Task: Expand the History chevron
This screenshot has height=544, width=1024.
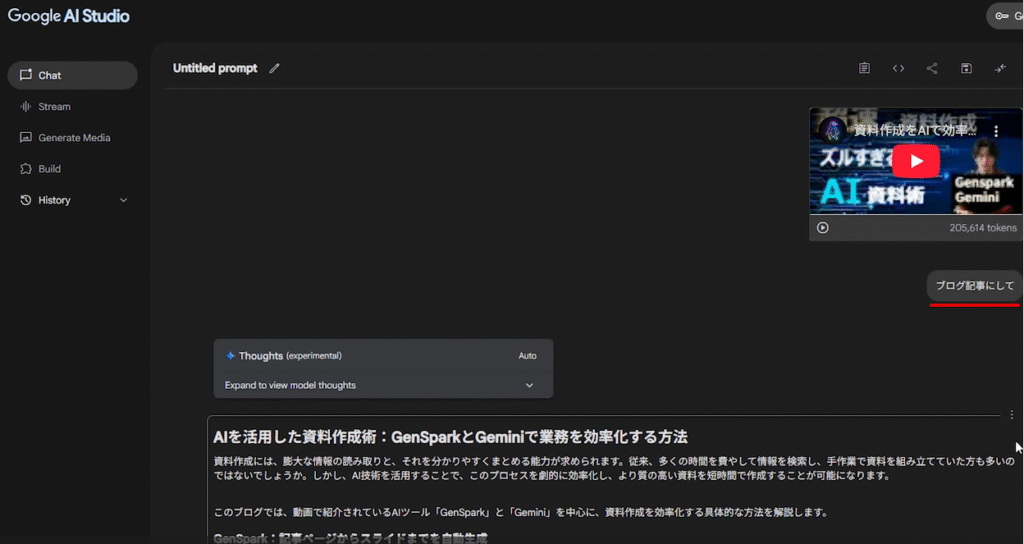Action: coord(123,200)
